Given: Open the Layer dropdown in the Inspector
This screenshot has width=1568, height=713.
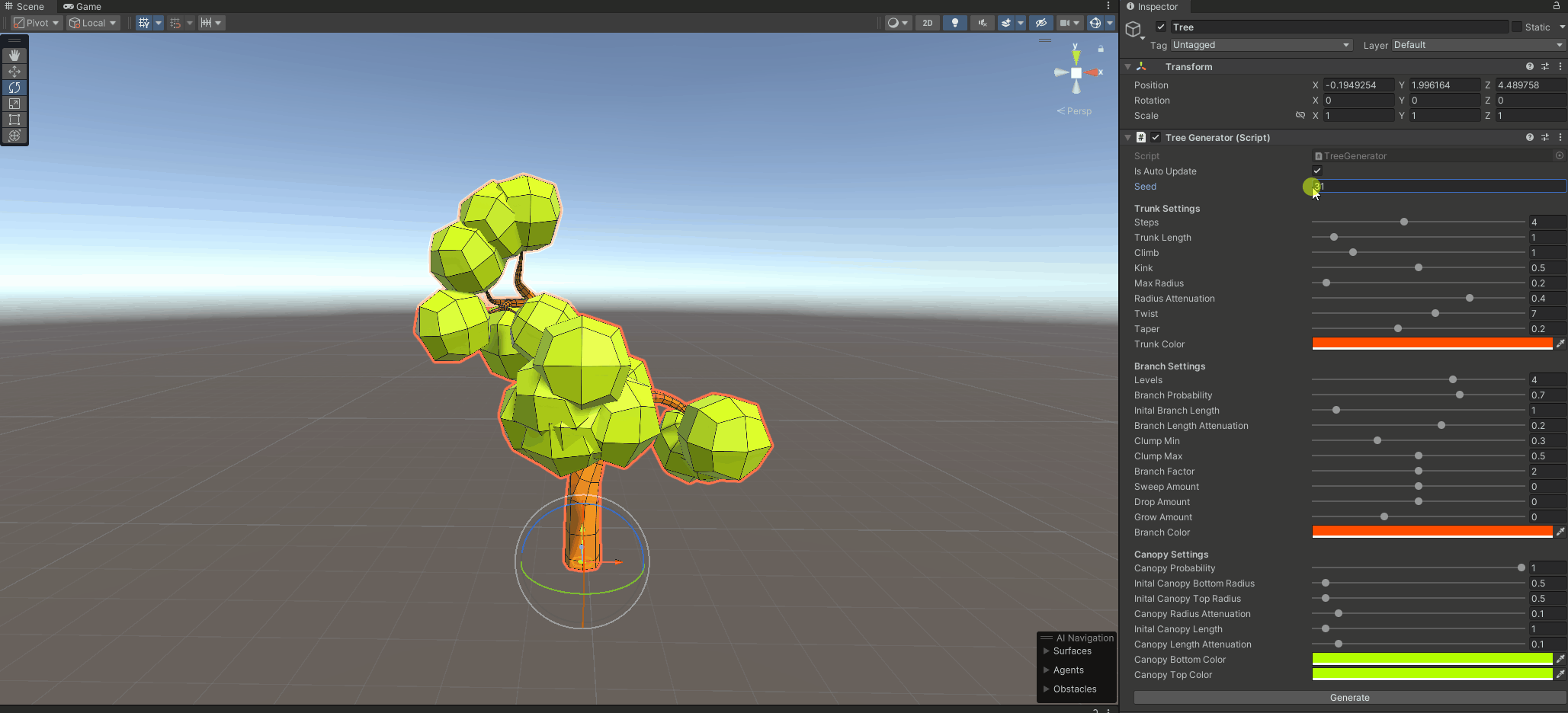Looking at the screenshot, I should (1476, 45).
